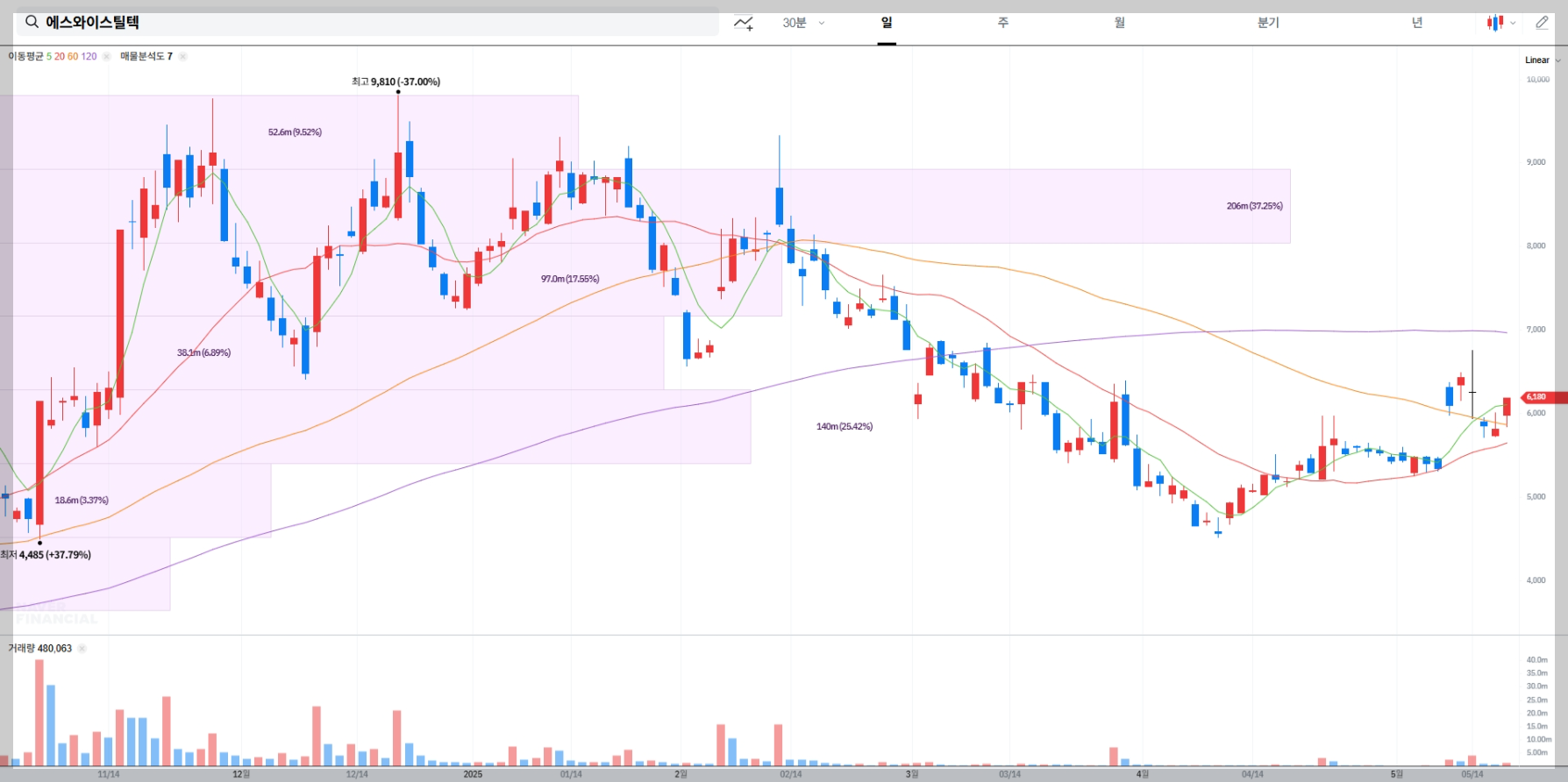The image size is (1568, 782).
Task: Activate the pencil drawing tool
Action: (x=1543, y=23)
